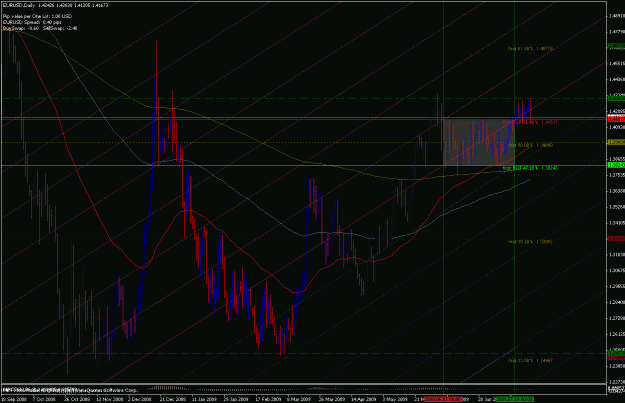Click the yellow 50.0% Fibonacci level label
The image size is (625, 403).
(531, 145)
